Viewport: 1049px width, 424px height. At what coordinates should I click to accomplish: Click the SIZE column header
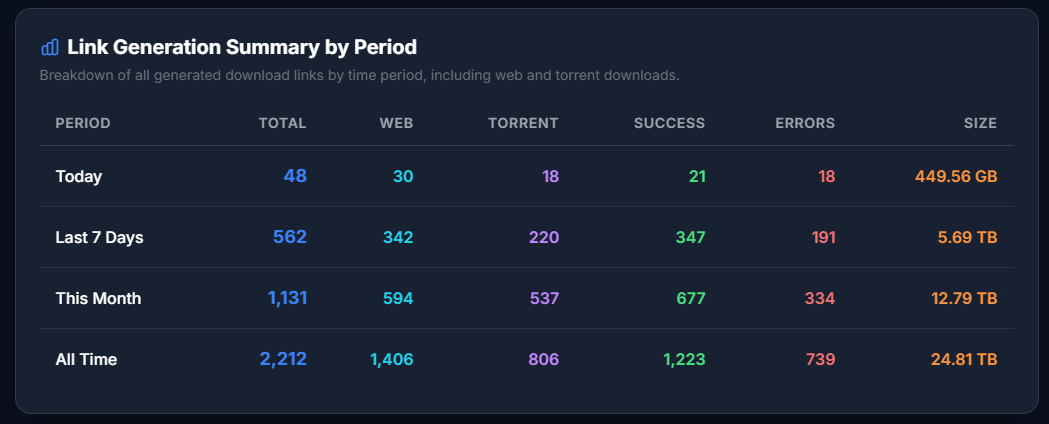coord(980,123)
